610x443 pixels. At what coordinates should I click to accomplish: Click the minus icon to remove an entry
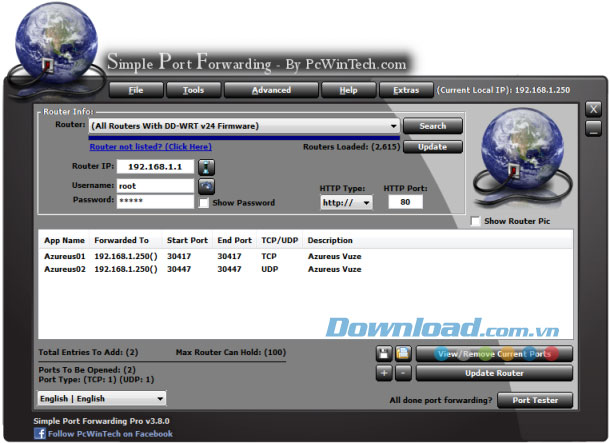tap(402, 373)
